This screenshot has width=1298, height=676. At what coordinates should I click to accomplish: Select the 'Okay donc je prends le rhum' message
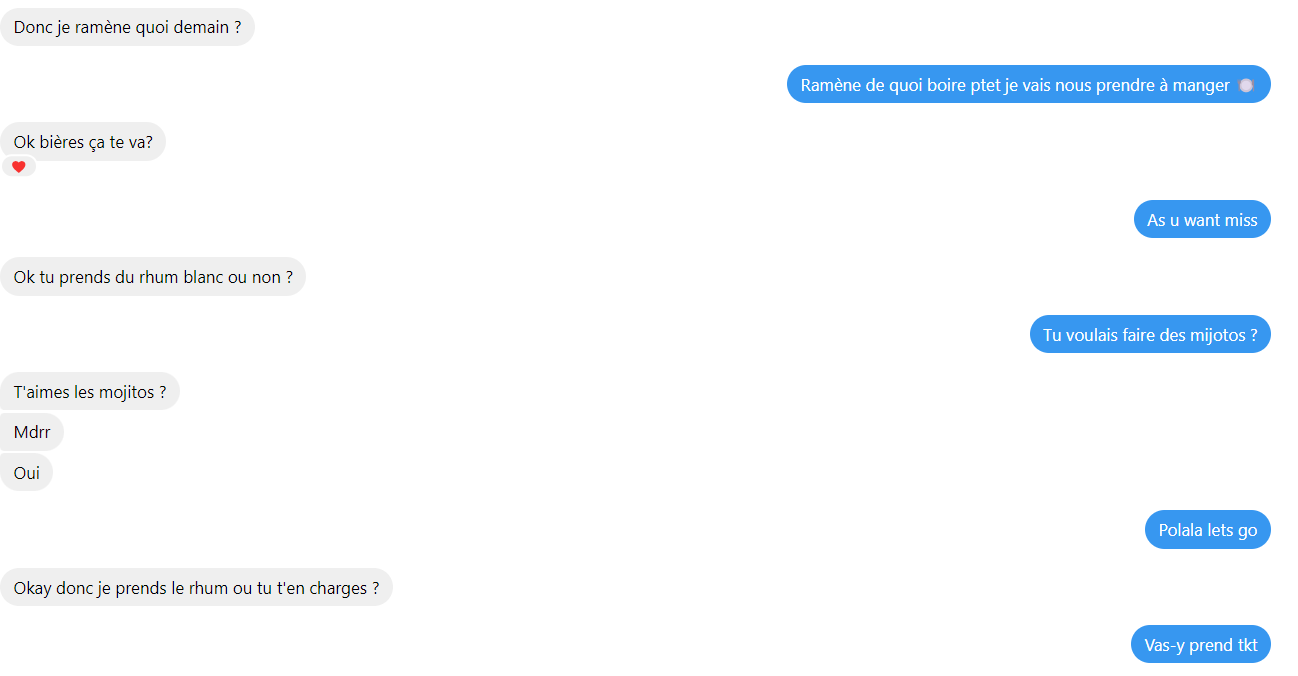tap(196, 588)
